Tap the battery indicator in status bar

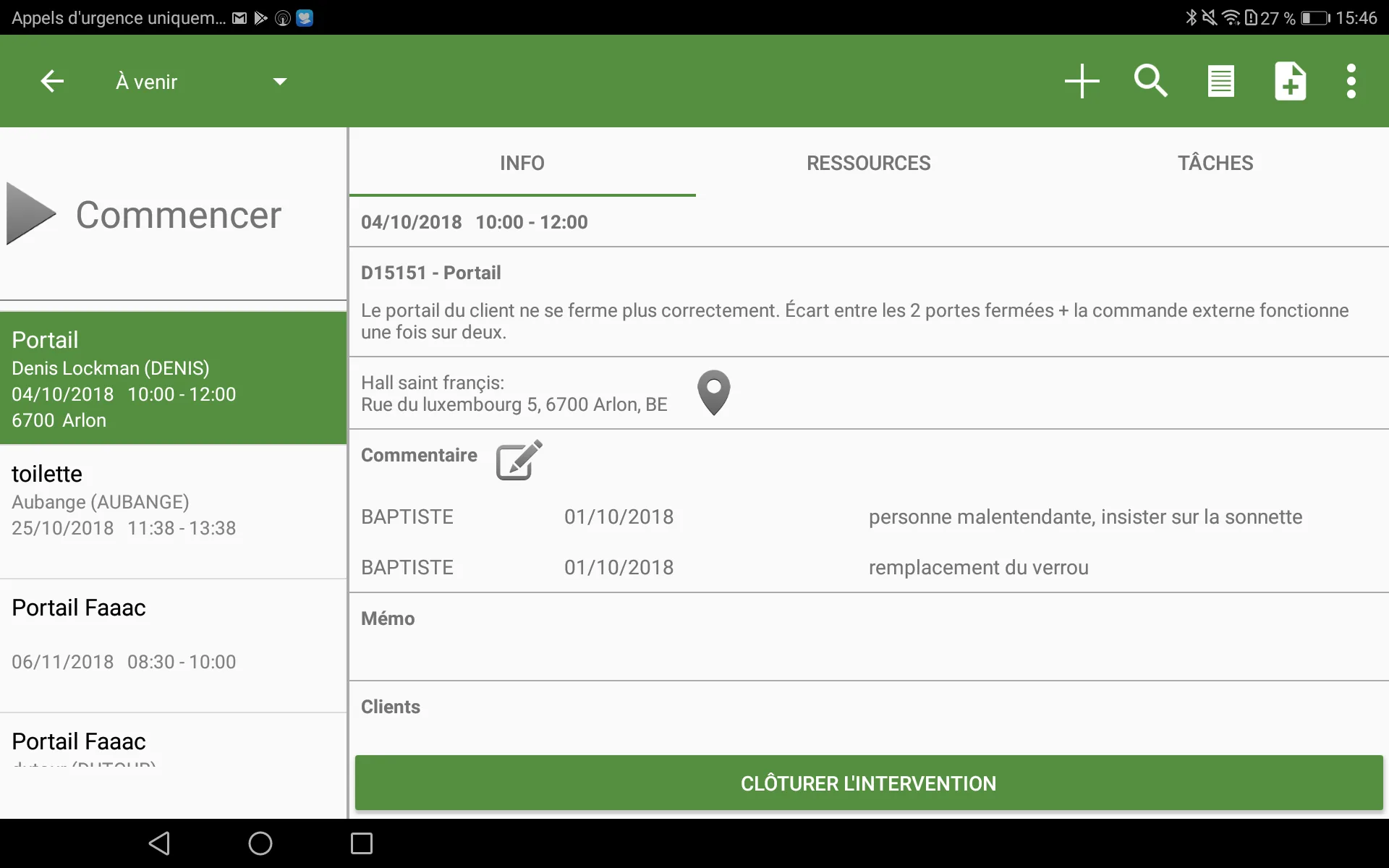point(1315,18)
